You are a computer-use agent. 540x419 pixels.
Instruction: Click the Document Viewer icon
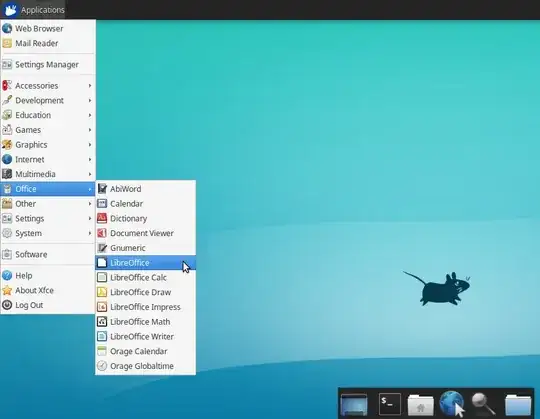point(102,233)
